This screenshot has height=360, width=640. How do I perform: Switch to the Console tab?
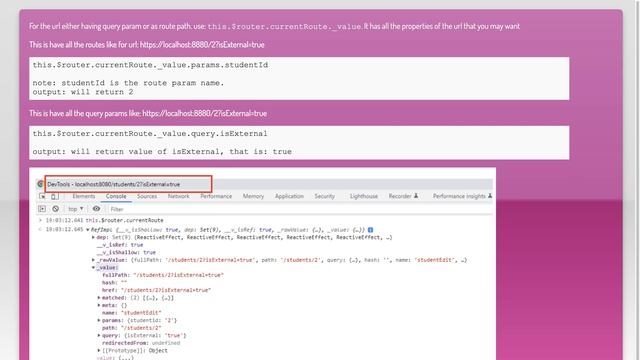[116, 196]
